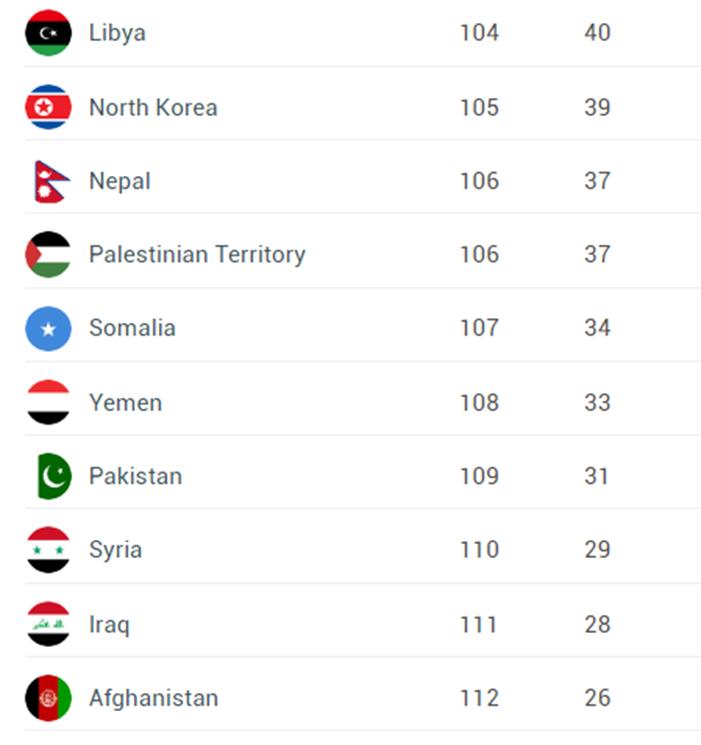Select score 33 in Yemen row
Image resolution: width=701 pixels, height=745 pixels.
point(597,402)
